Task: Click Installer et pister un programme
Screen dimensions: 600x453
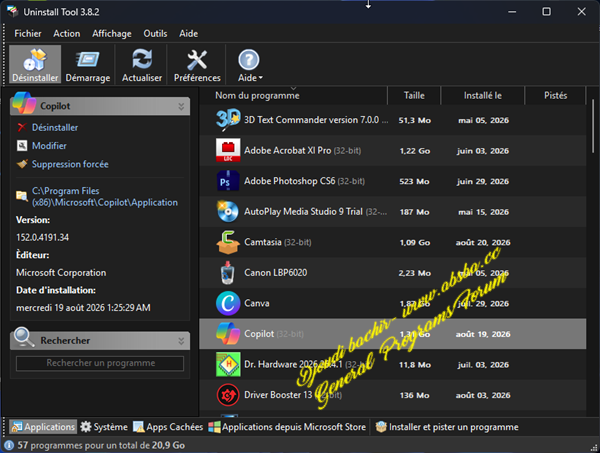Action: click(x=447, y=427)
